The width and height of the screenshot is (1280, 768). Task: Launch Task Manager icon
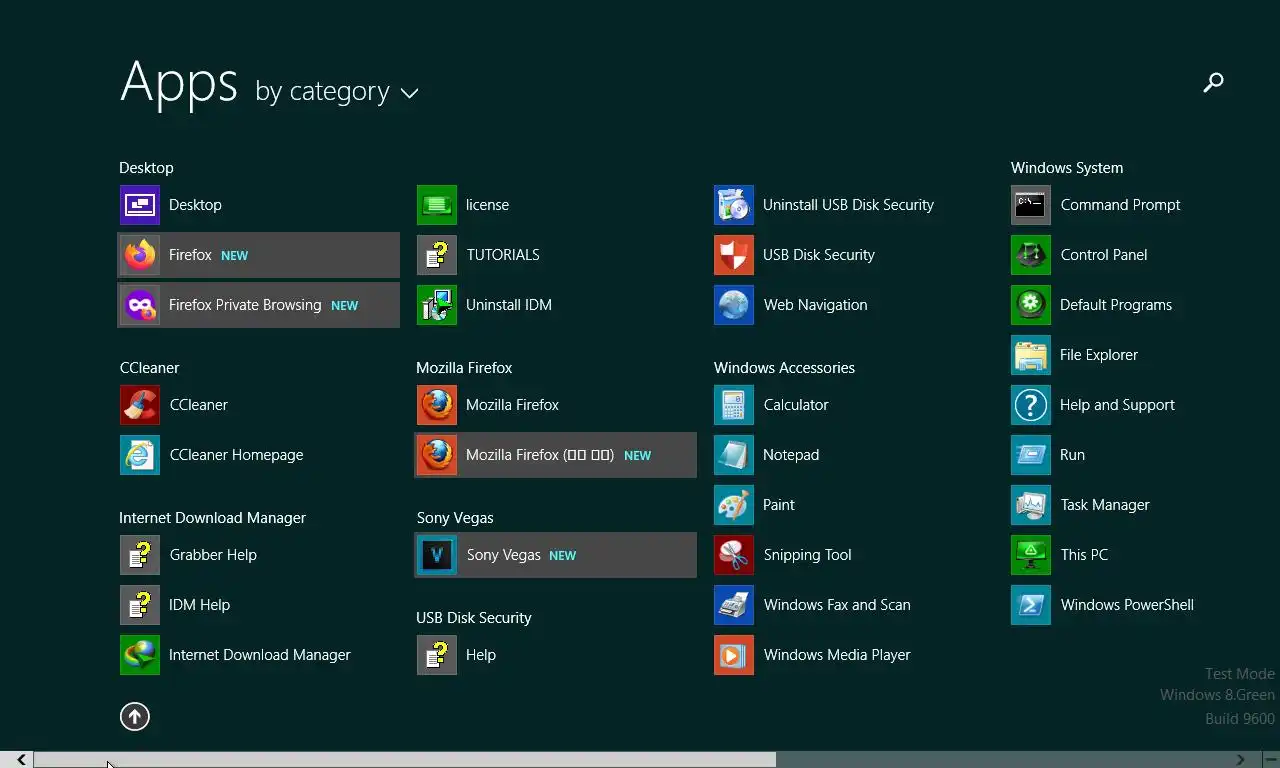[x=1031, y=505]
